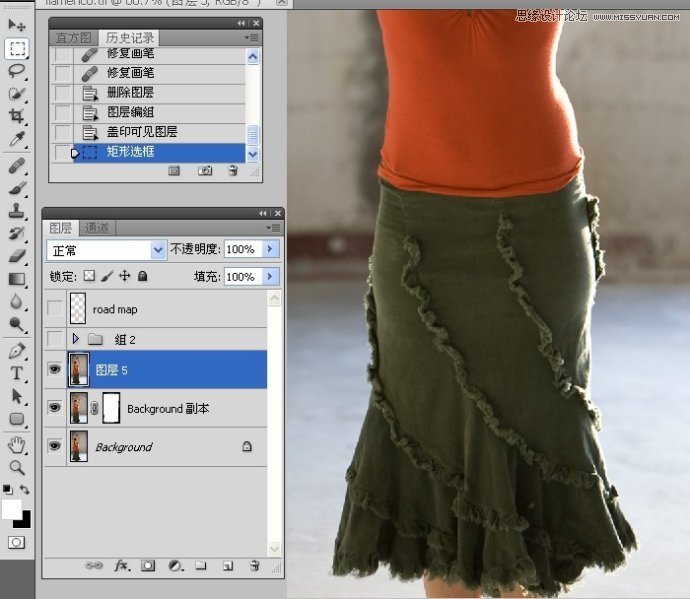Viewport: 690px width, 599px height.
Task: Swap foreground and background colors
Action: (25, 490)
